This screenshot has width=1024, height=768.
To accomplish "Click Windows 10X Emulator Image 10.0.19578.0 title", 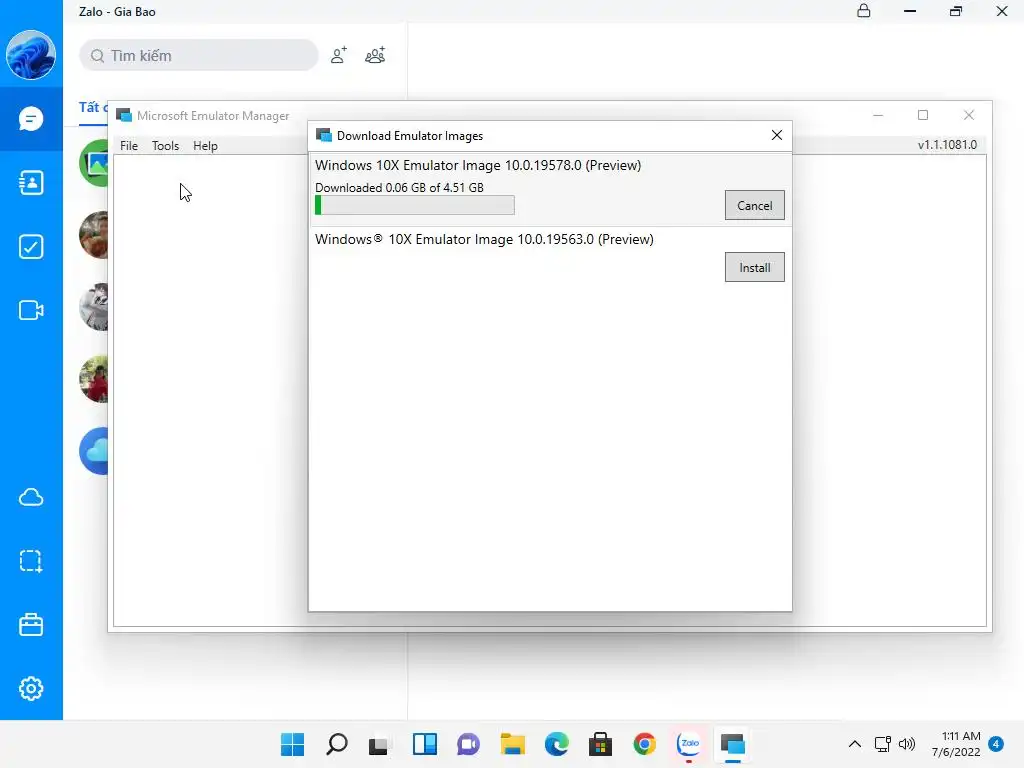I will (x=478, y=165).
